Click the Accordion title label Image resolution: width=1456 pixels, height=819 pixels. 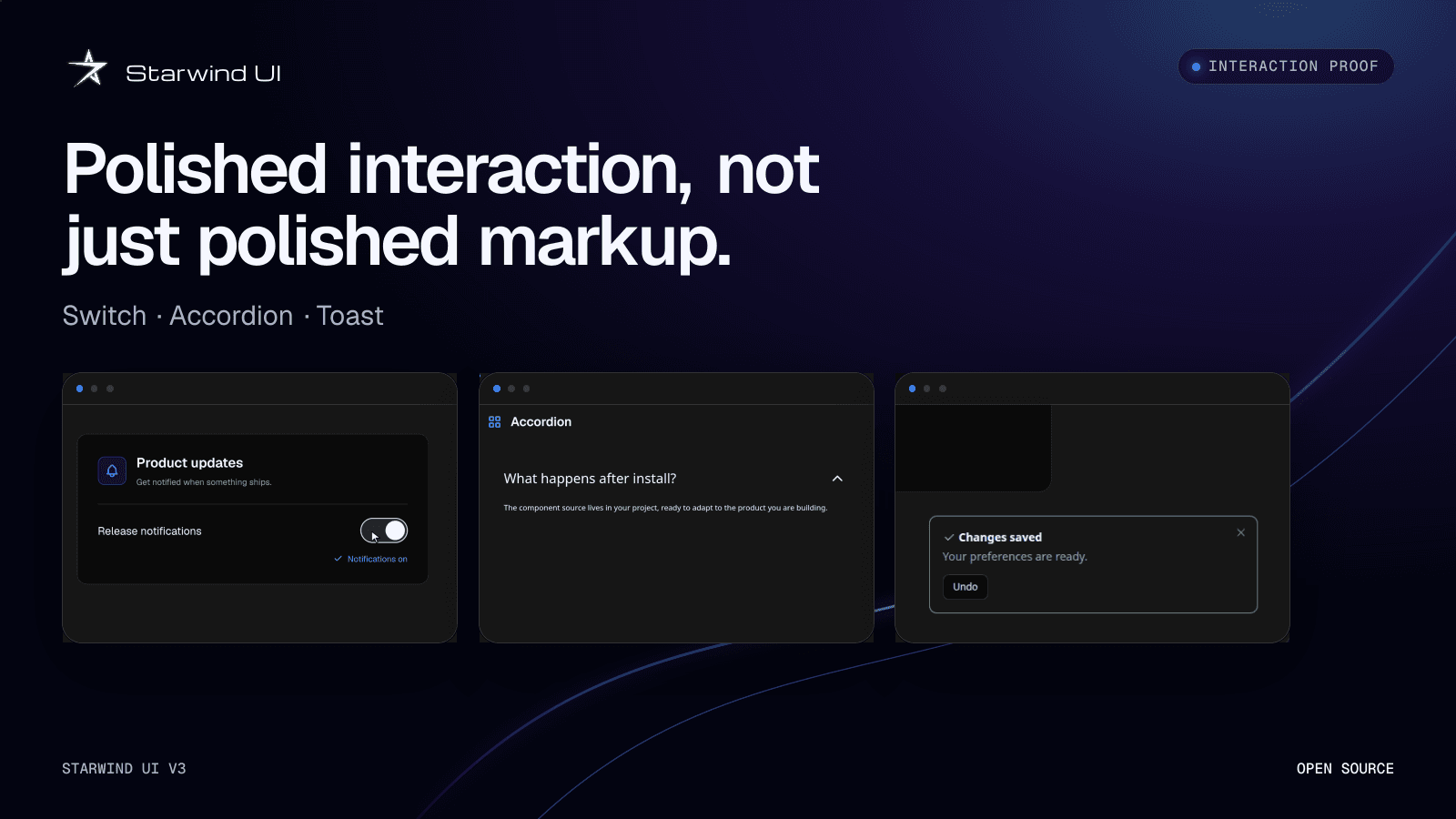[x=541, y=422]
